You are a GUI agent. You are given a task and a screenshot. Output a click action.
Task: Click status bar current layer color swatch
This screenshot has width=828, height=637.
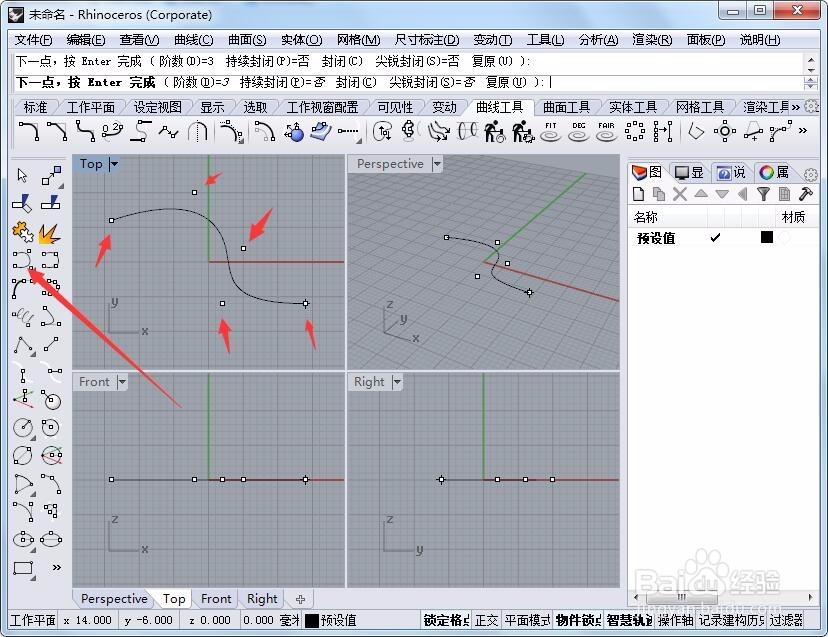pos(312,621)
